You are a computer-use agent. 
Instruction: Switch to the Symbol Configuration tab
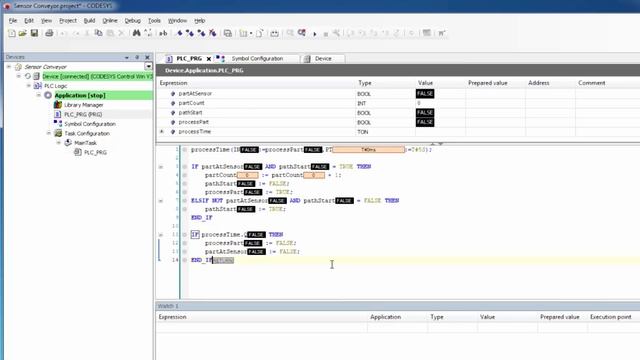[x=257, y=59]
